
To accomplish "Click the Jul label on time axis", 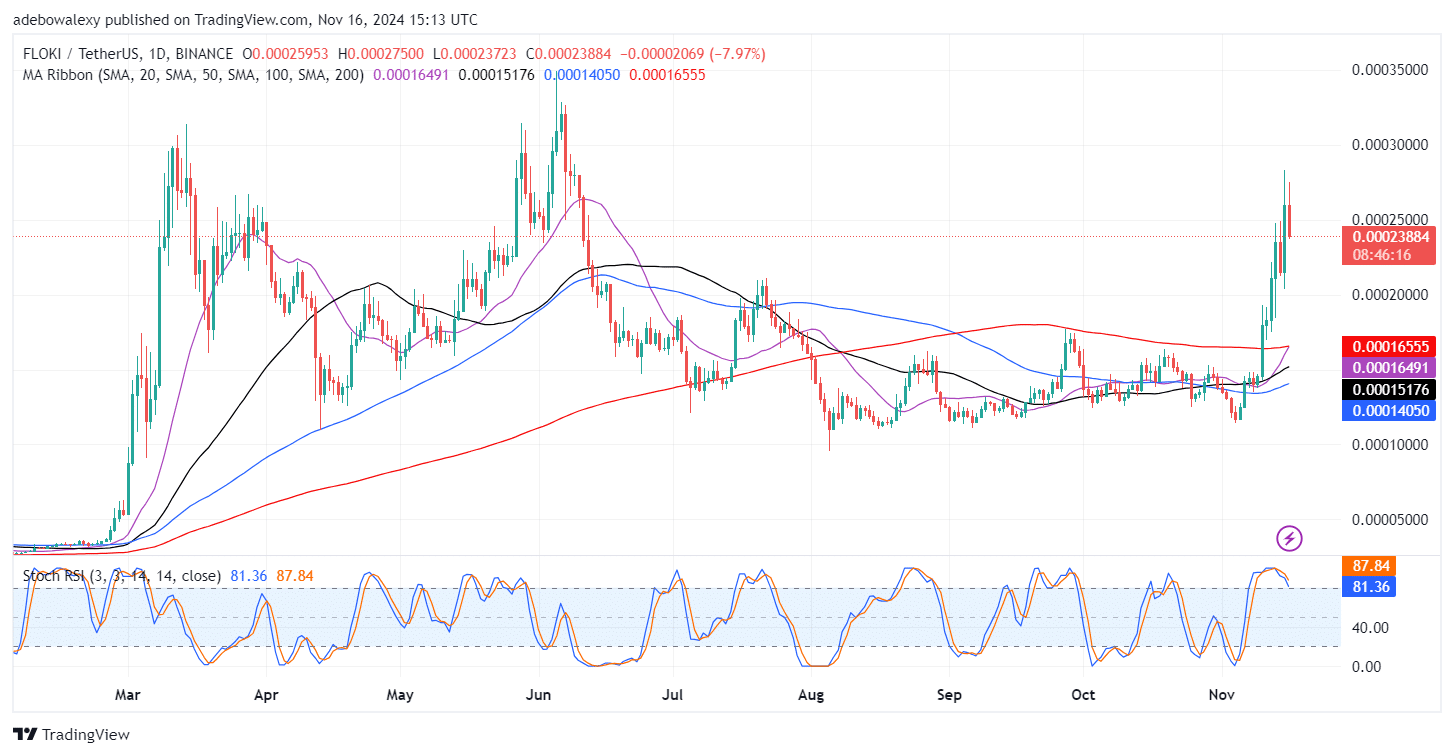I will pyautogui.click(x=673, y=693).
